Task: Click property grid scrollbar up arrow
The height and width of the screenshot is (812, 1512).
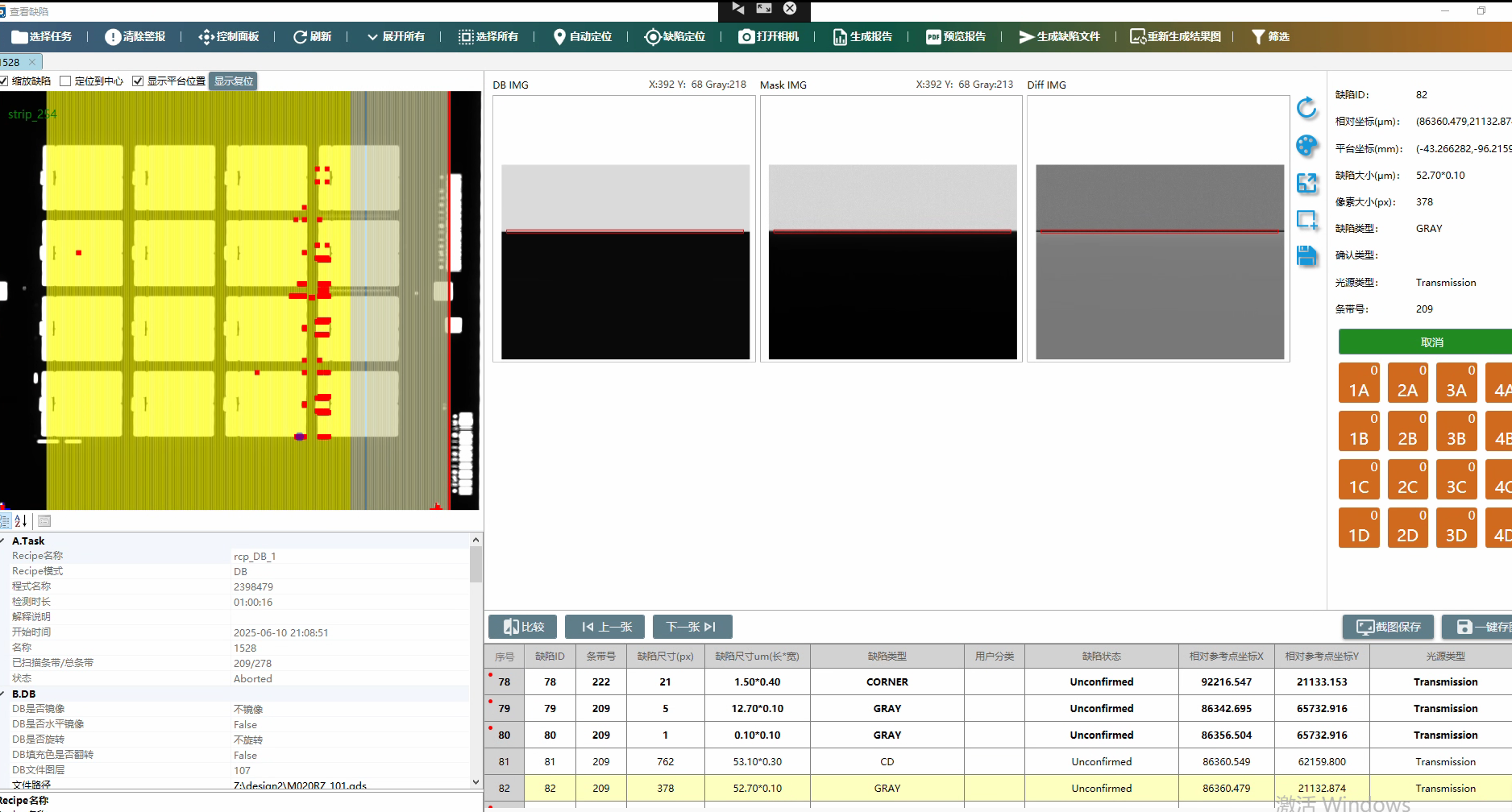Action: click(x=476, y=540)
